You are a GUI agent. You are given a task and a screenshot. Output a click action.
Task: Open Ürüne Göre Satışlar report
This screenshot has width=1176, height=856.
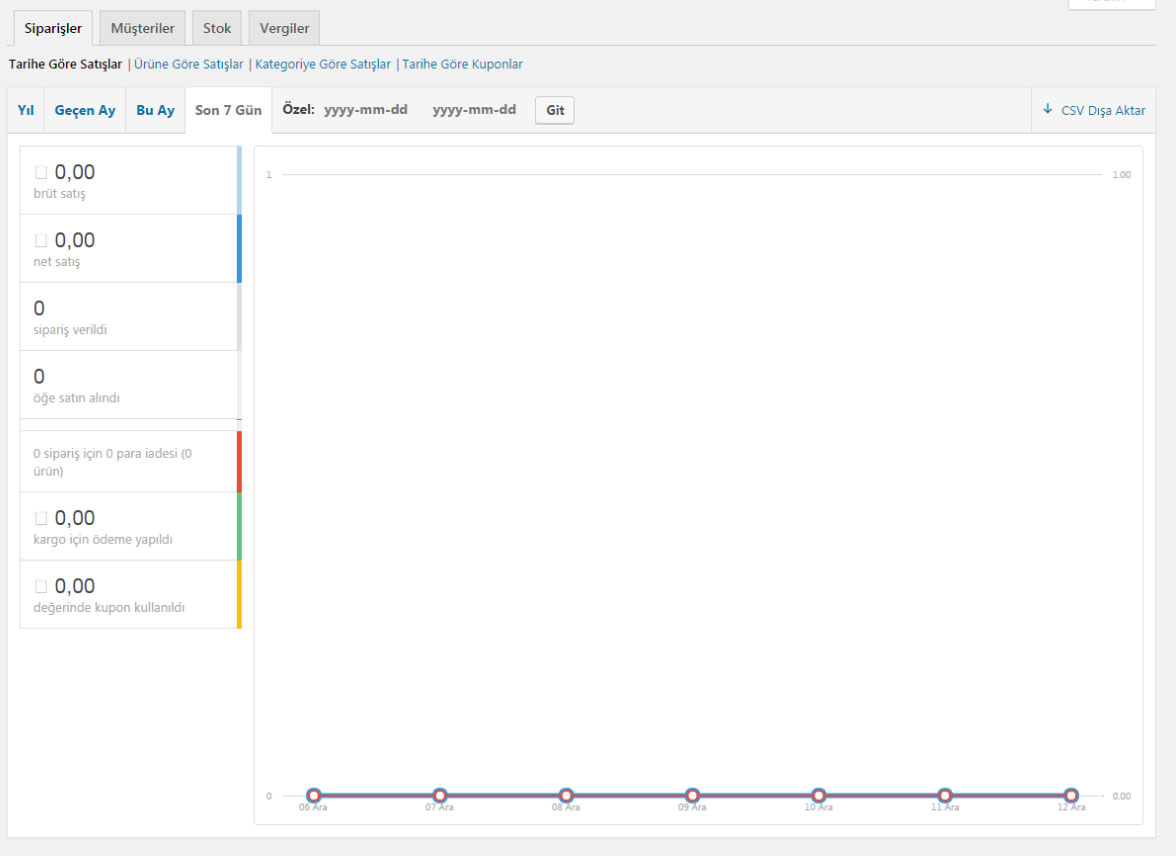pyautogui.click(x=188, y=65)
